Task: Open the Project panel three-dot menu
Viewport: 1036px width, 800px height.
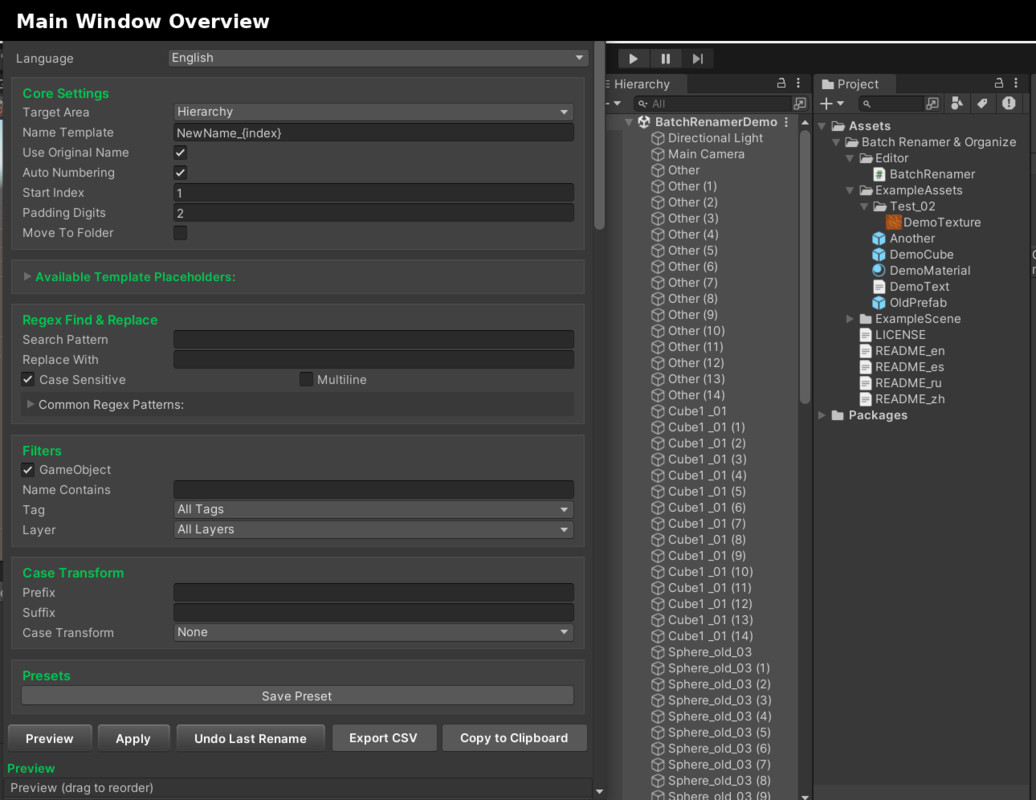Action: click(x=1016, y=83)
